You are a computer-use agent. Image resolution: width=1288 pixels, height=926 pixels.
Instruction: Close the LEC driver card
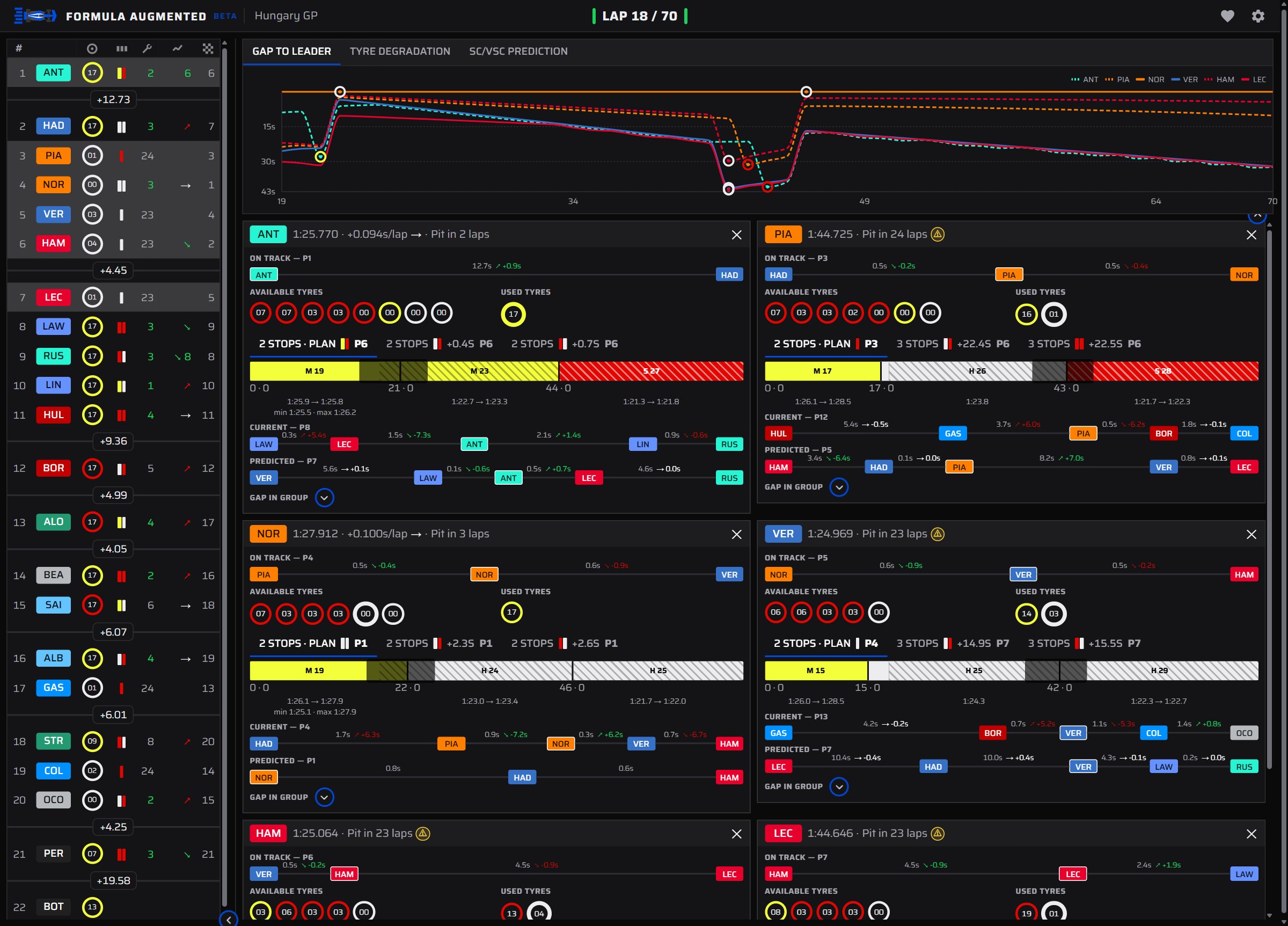(1251, 833)
